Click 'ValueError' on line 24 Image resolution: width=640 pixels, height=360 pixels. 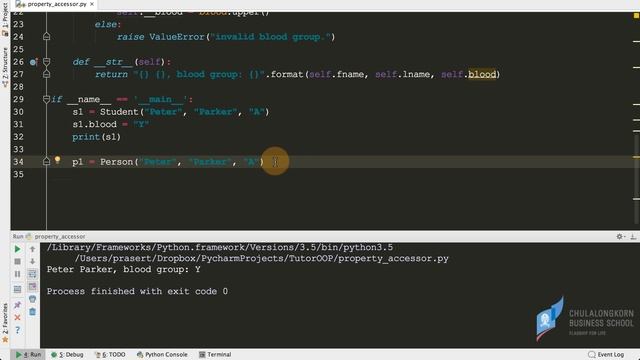click(177, 37)
